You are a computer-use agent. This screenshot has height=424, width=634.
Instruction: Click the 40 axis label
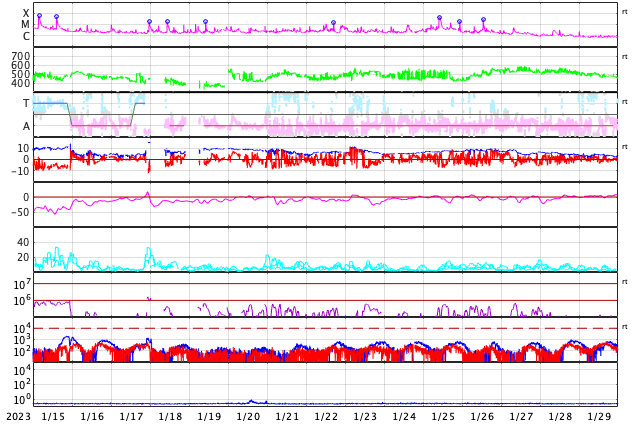[23, 242]
